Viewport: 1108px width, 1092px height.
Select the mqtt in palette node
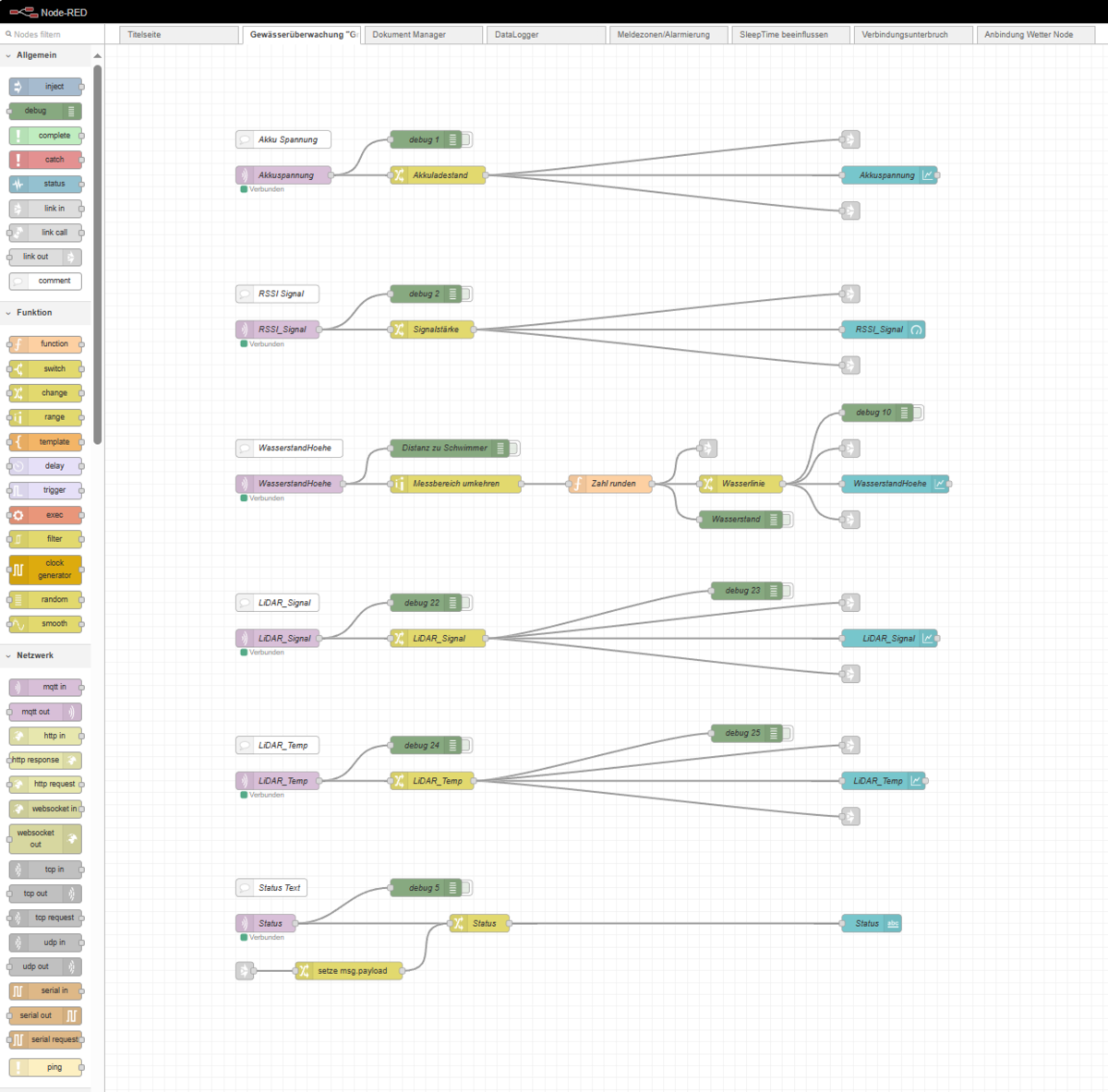click(x=46, y=687)
